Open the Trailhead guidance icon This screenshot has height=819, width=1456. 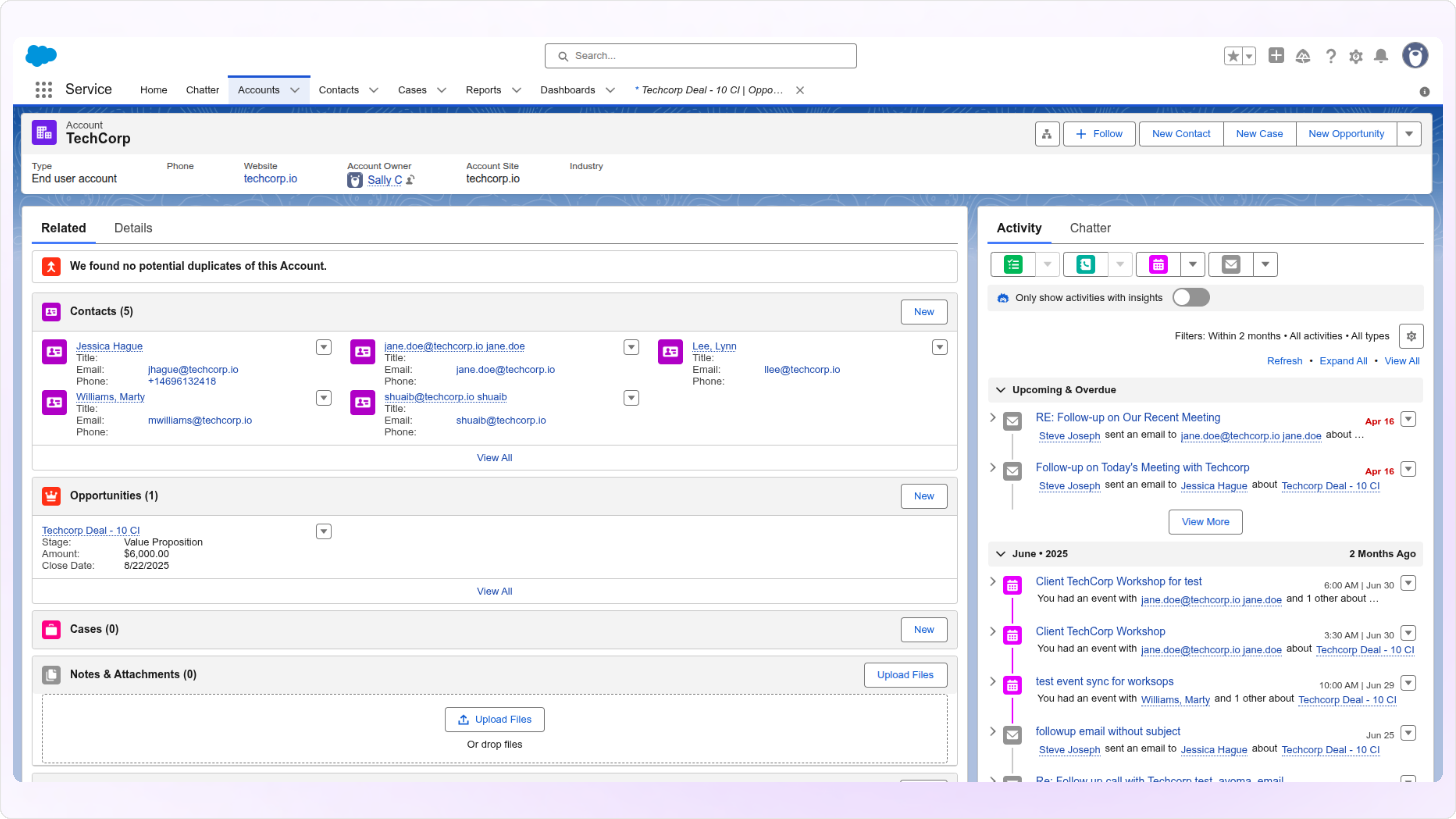(1303, 56)
